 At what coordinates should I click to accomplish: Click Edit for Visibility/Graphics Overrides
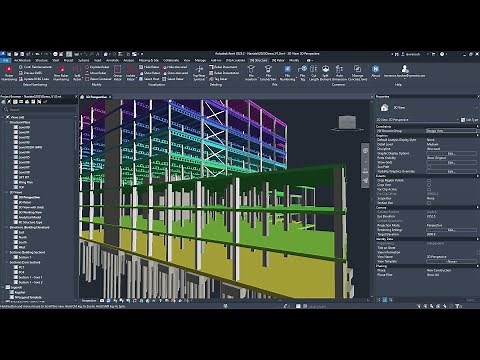tap(451, 171)
